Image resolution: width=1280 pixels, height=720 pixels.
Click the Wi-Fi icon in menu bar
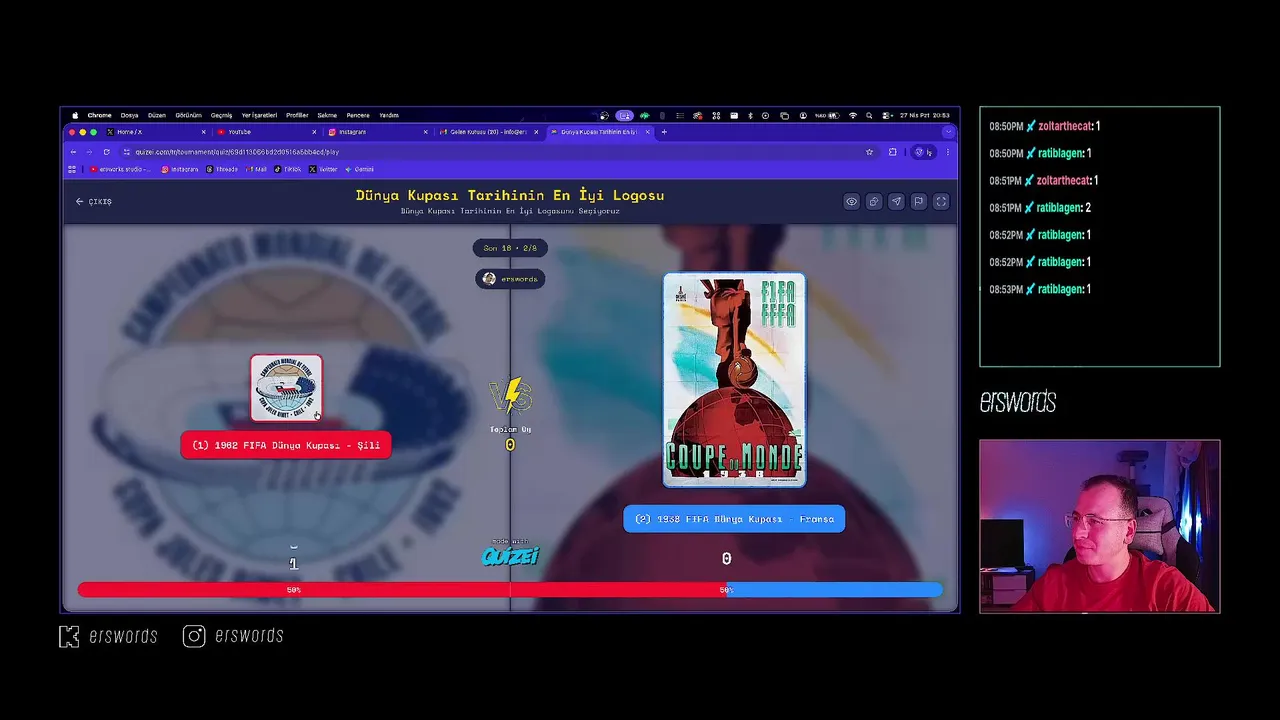(x=853, y=115)
